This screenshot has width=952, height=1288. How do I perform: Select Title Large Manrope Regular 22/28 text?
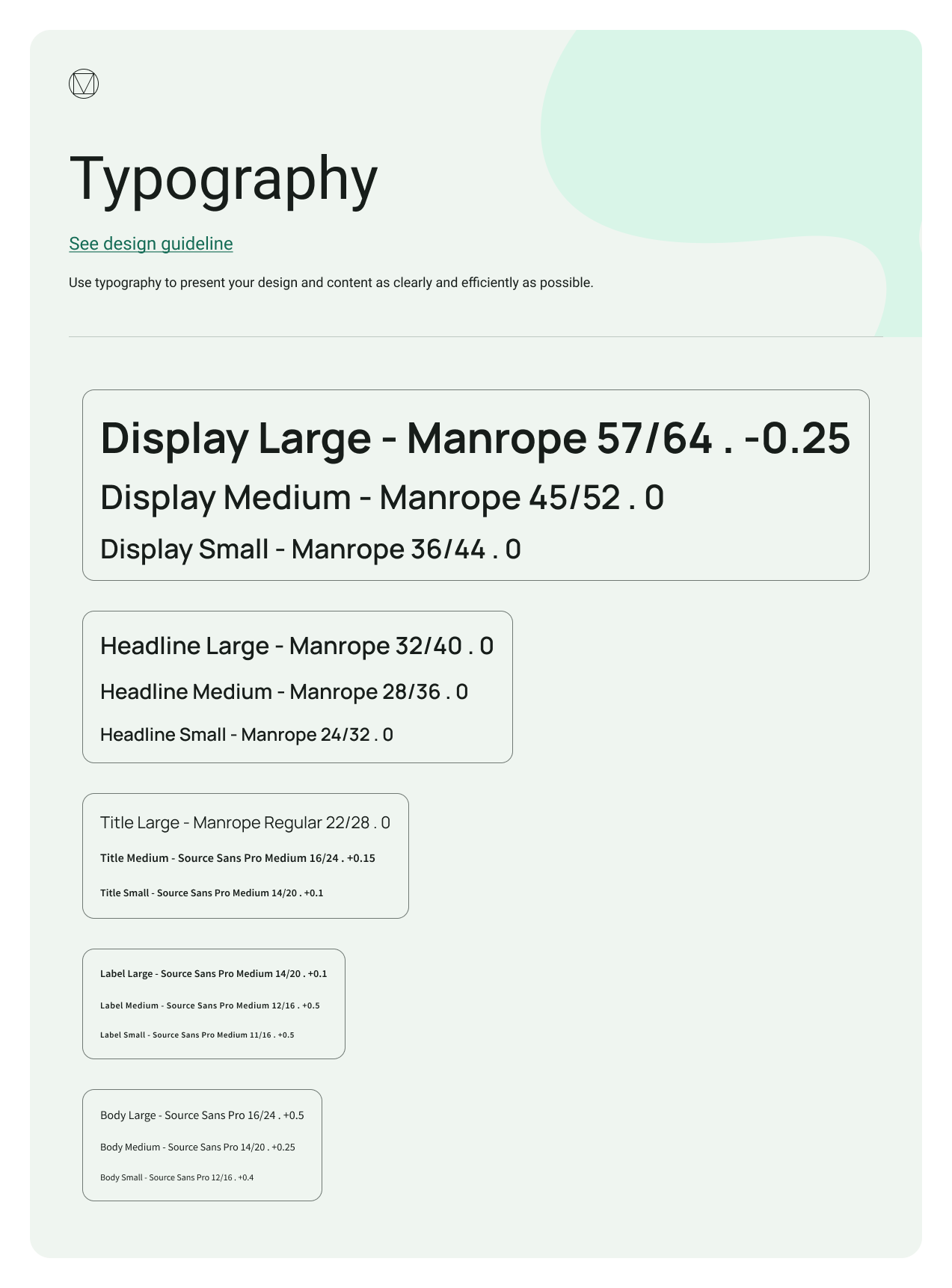[x=245, y=823]
